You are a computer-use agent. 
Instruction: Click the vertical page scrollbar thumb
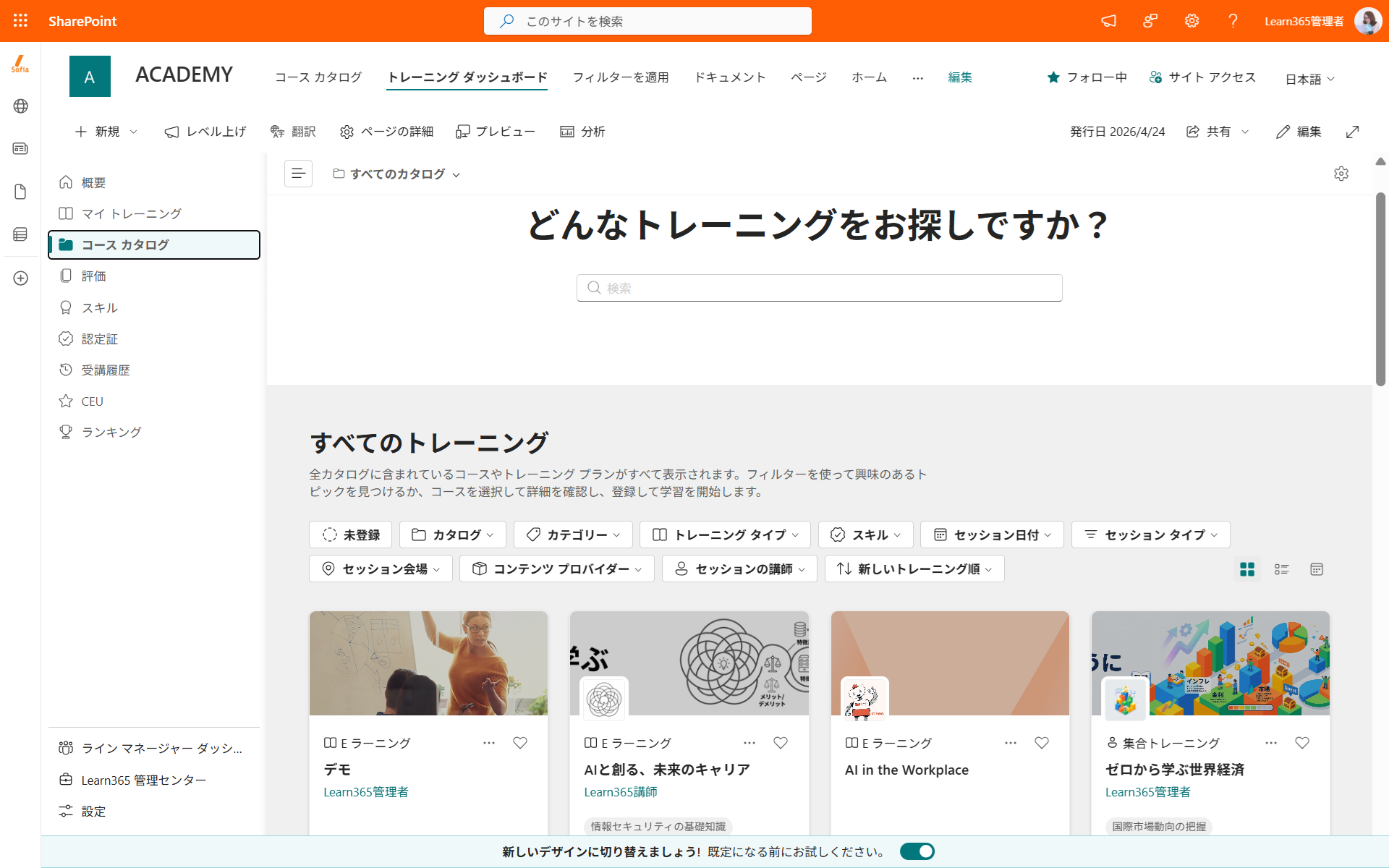(1380, 289)
